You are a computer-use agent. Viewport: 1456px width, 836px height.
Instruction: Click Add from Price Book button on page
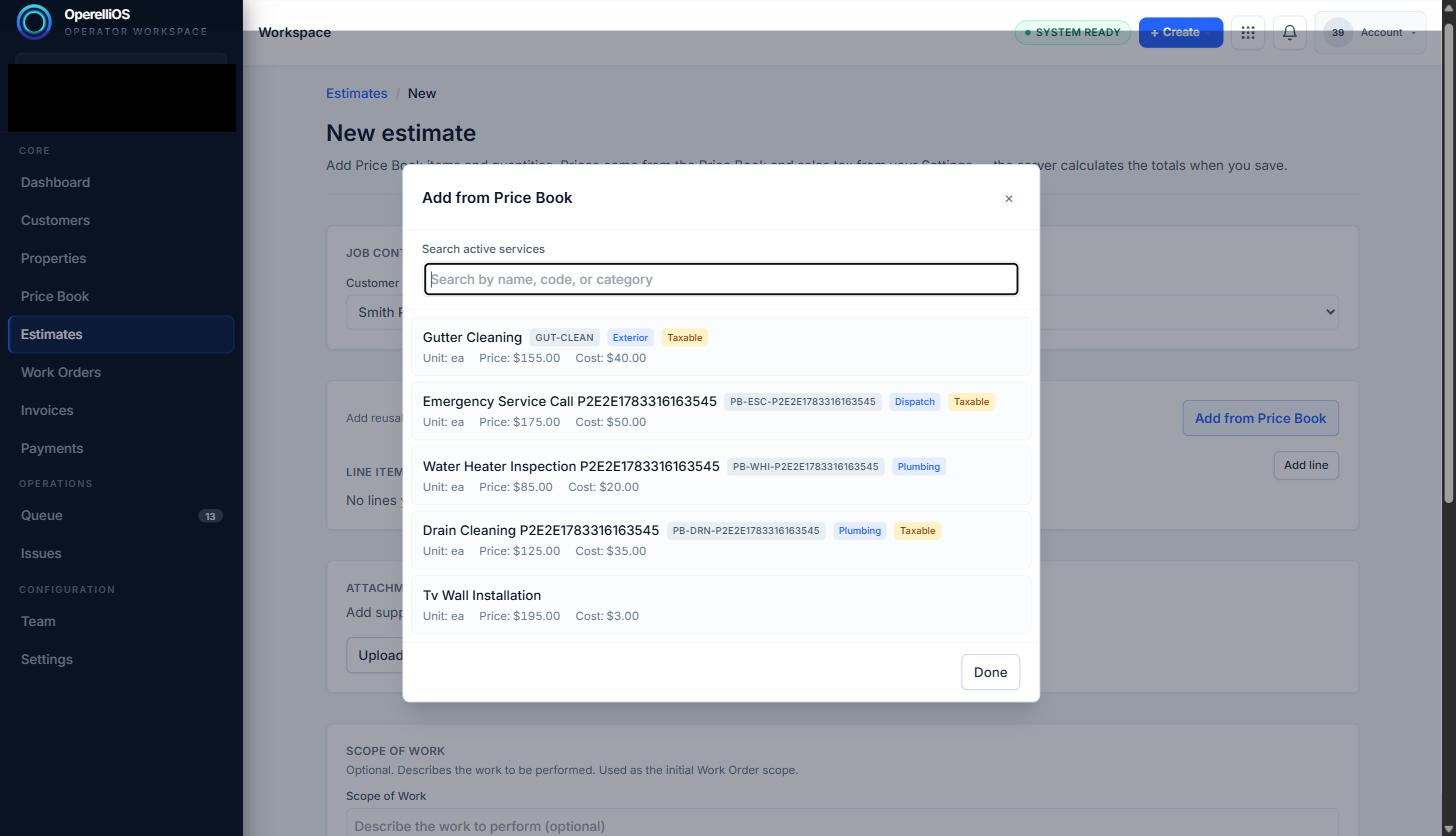[1260, 418]
